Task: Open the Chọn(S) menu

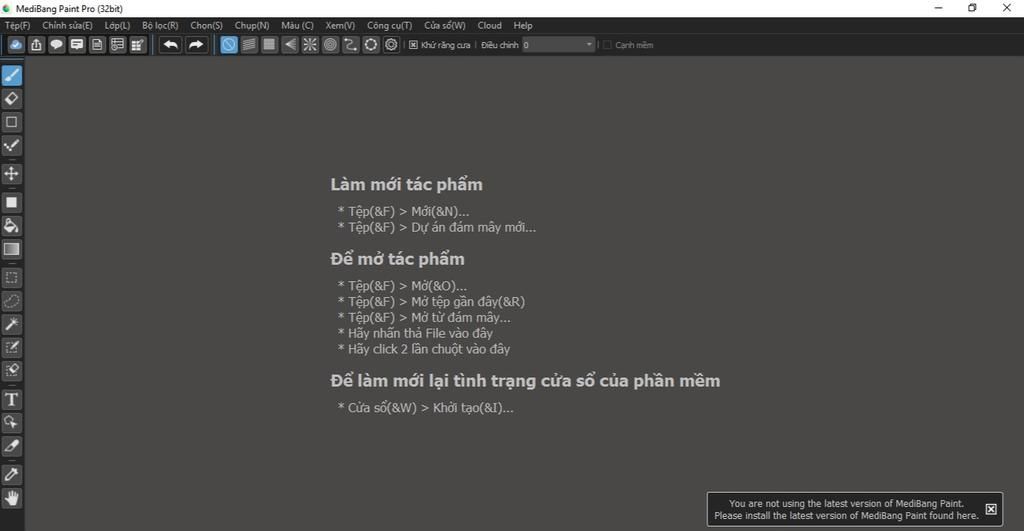Action: (x=206, y=25)
